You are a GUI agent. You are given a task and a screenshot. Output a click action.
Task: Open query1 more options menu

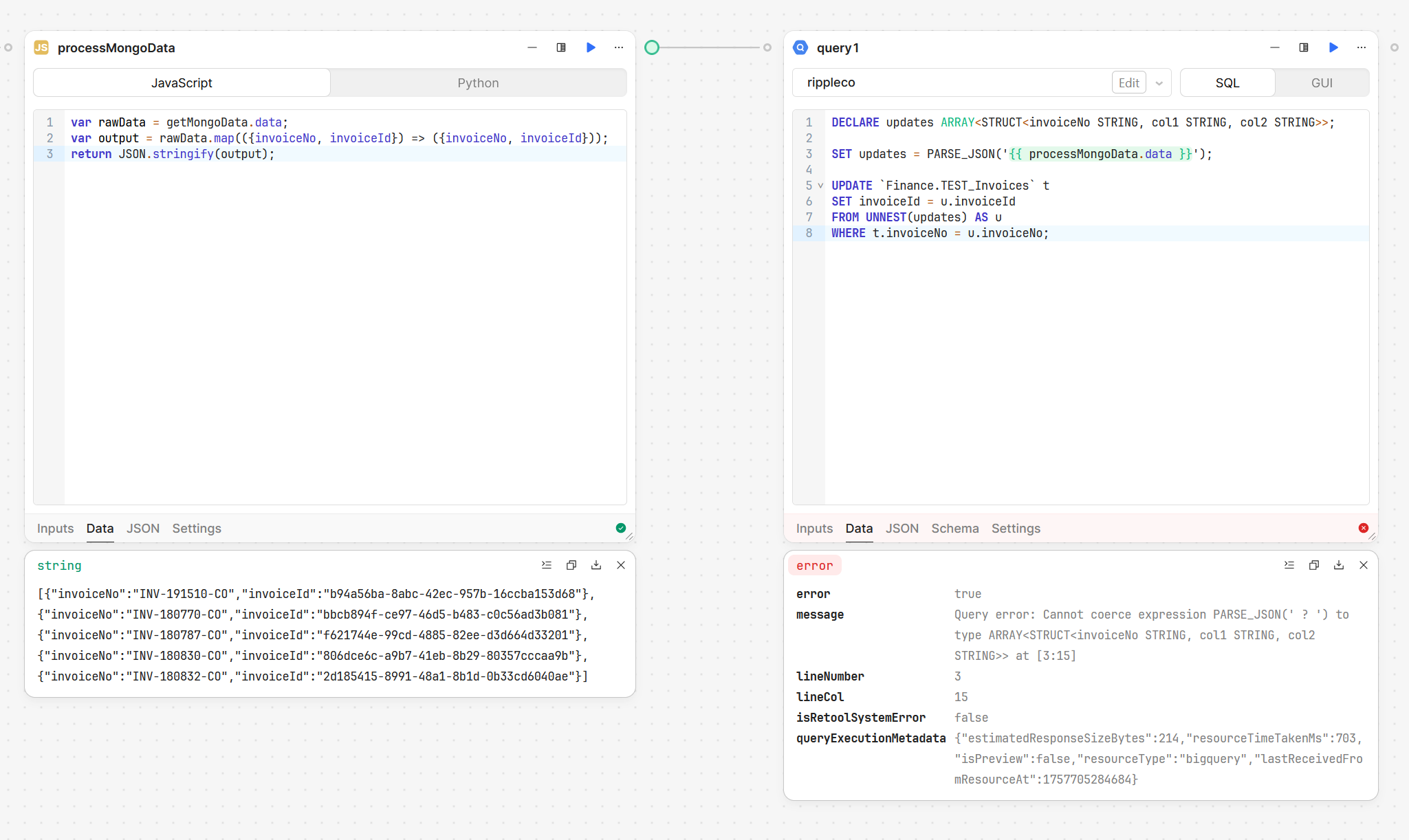point(1362,47)
